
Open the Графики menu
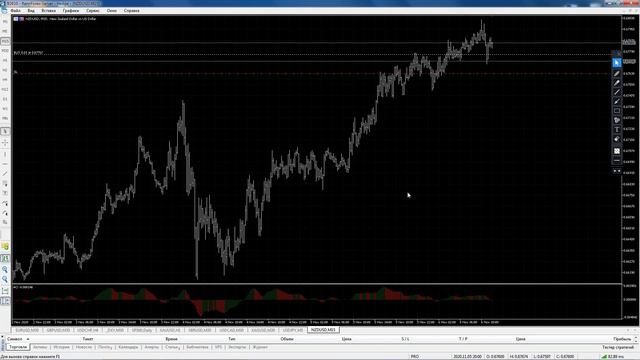coord(71,11)
